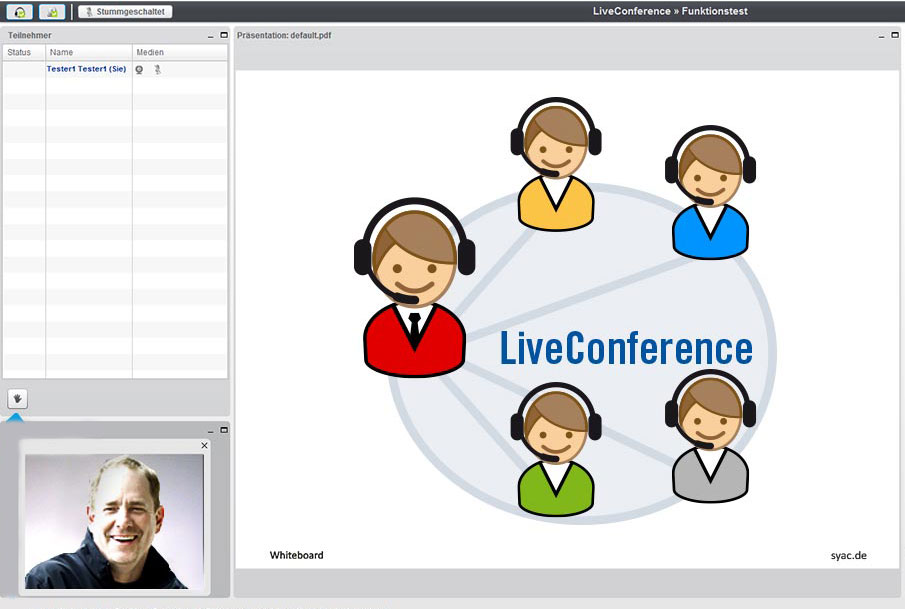905x609 pixels.
Task: Maximize the Teilnehmer panel
Action: tap(224, 35)
